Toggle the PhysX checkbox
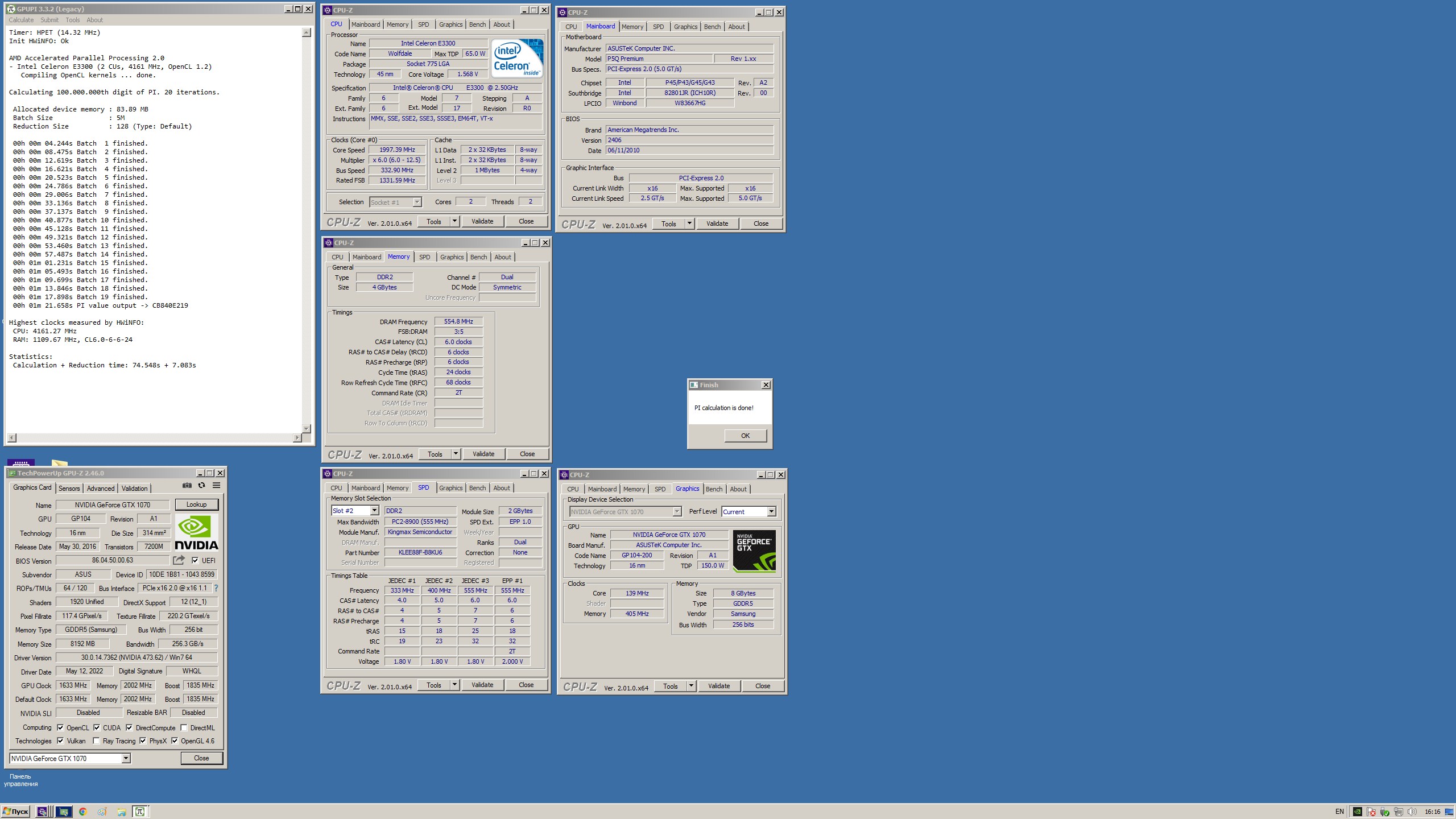The height and width of the screenshot is (819, 1456). coord(143,741)
